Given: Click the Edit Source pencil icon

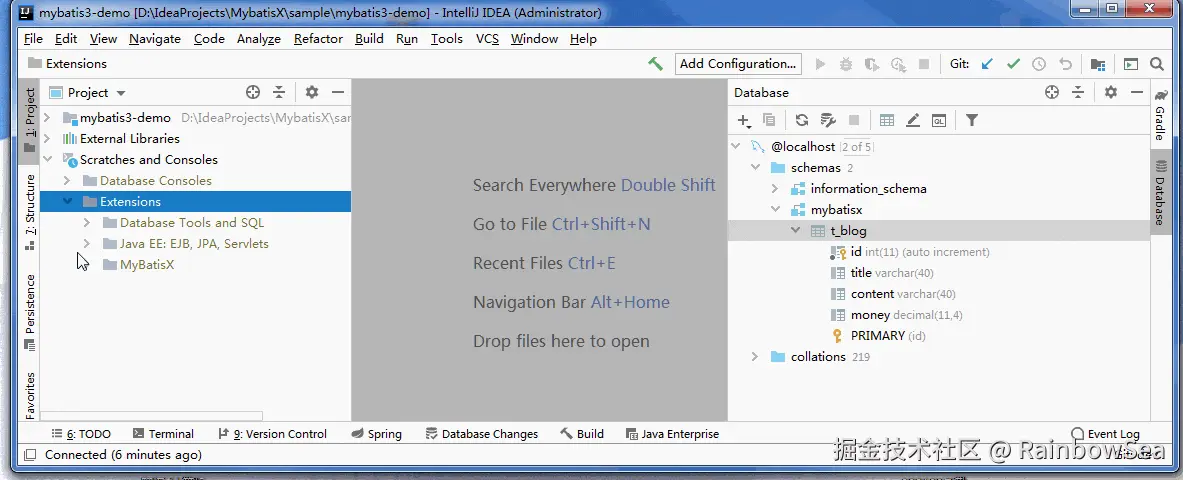Looking at the screenshot, I should coord(913,120).
